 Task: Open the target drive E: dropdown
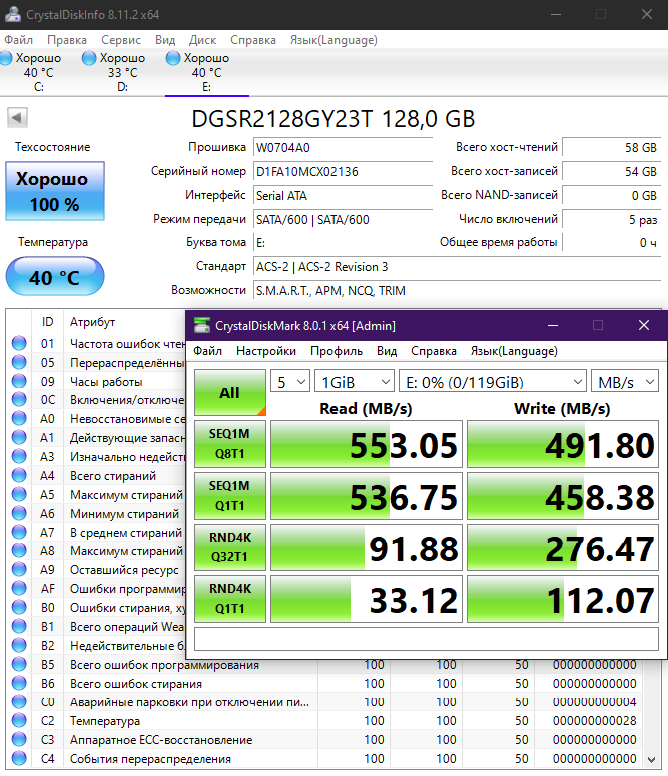tap(491, 381)
